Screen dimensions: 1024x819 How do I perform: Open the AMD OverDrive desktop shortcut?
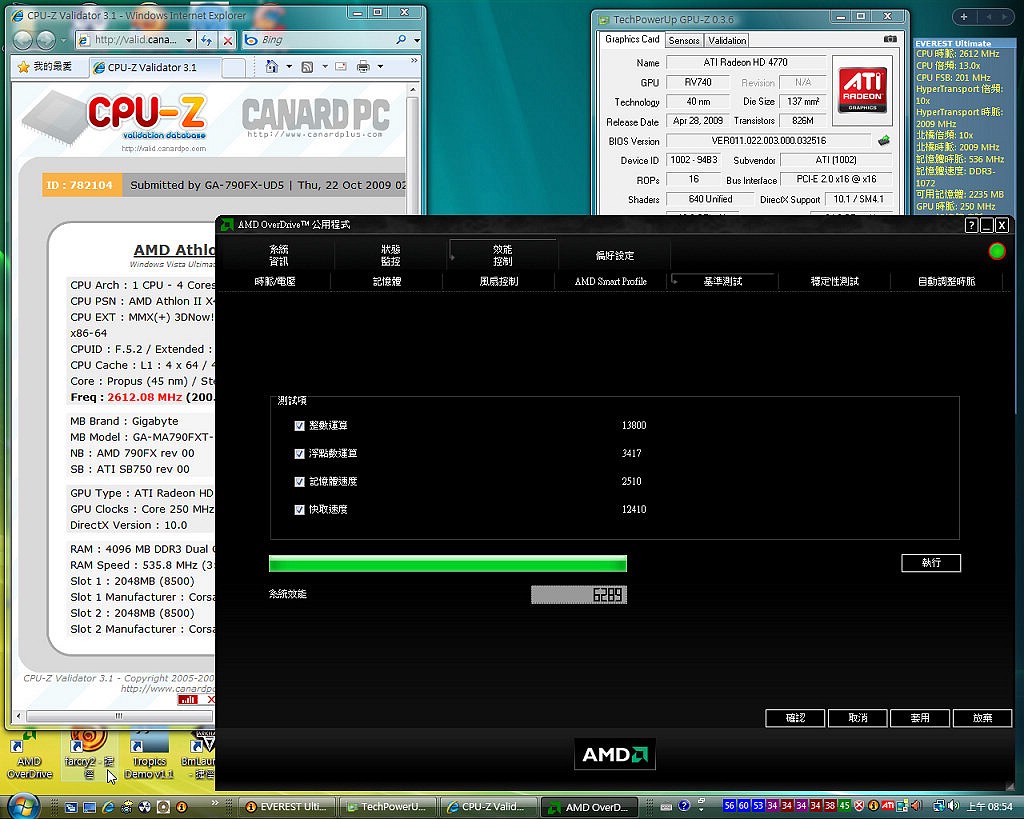pos(29,755)
